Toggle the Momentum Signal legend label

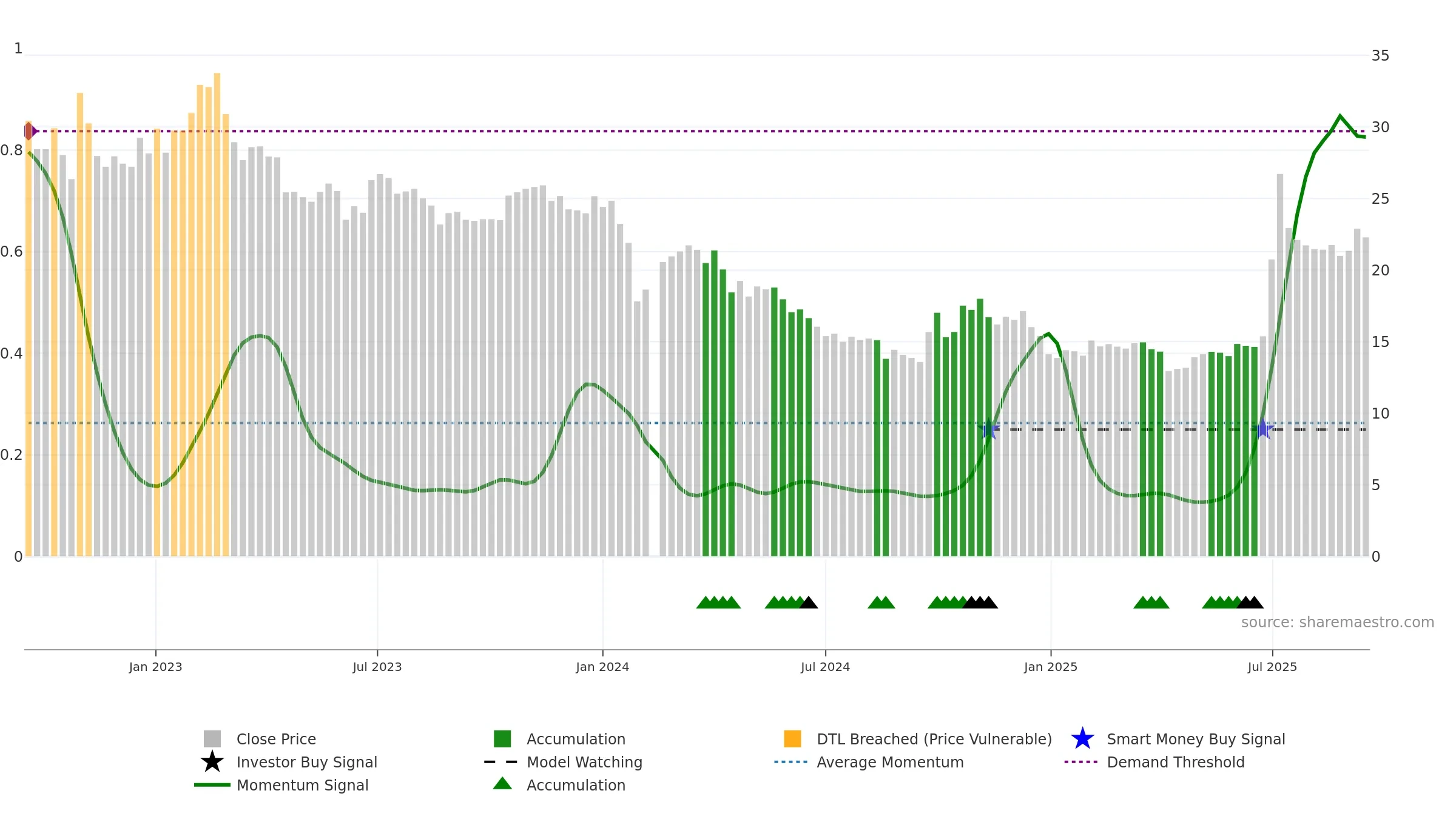(302, 785)
